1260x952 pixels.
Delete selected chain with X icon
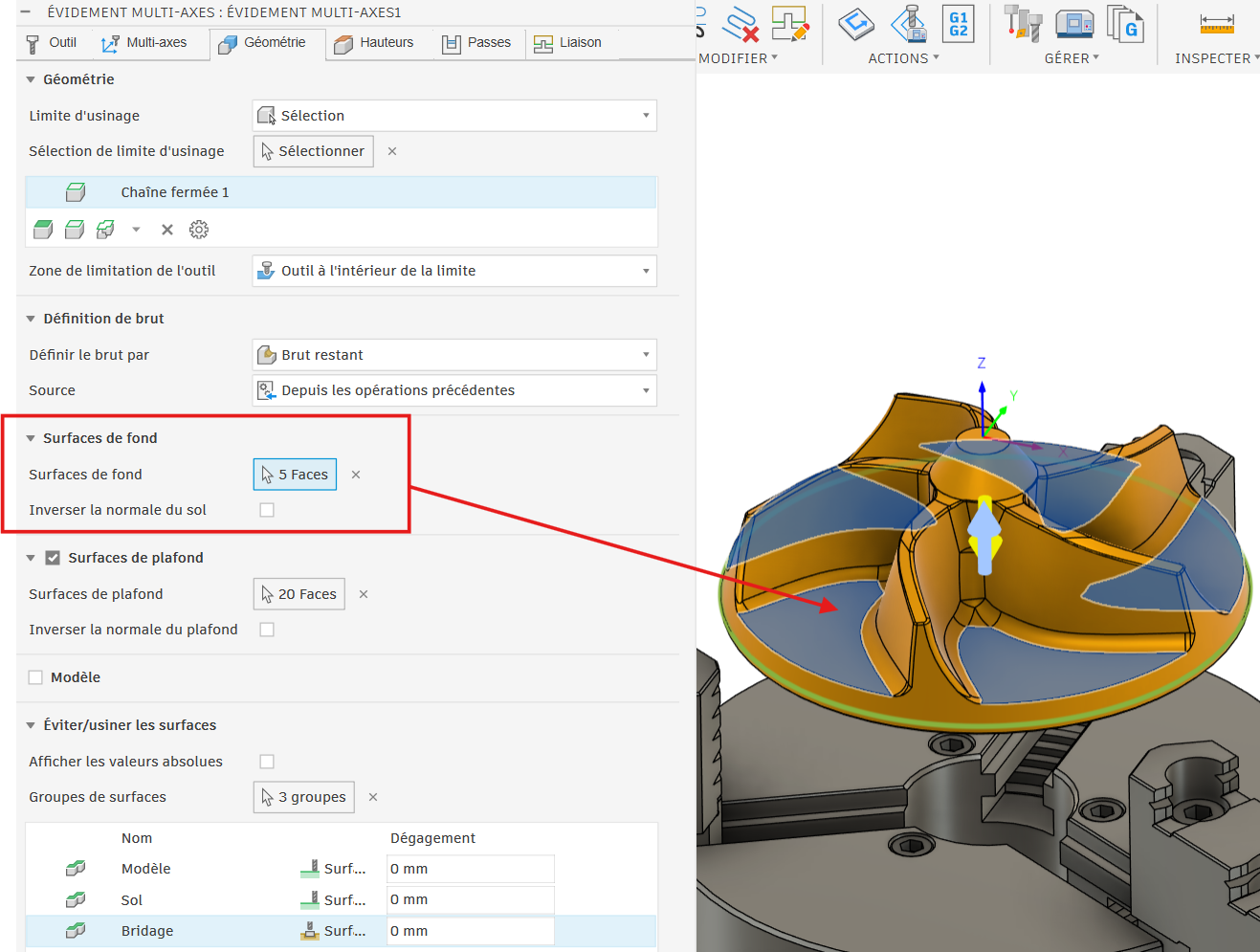[167, 230]
